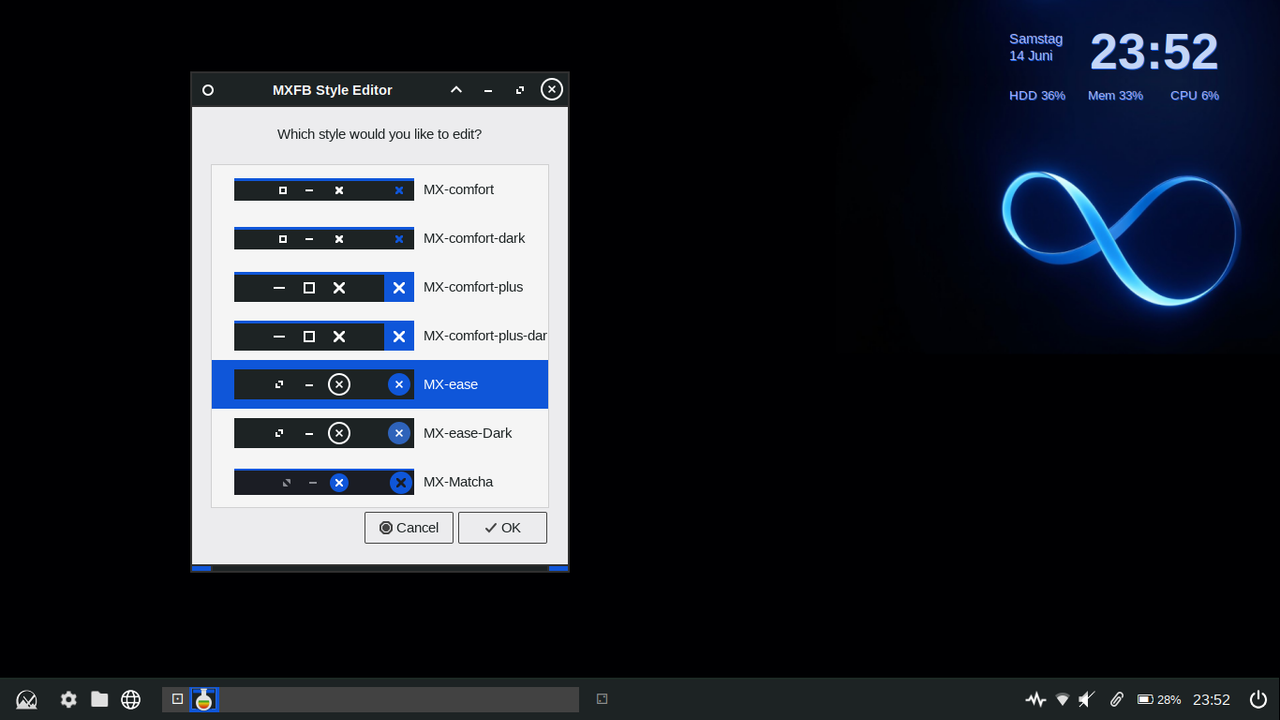Click the paperclip clipboard tray icon
The image size is (1280, 720).
[1117, 700]
